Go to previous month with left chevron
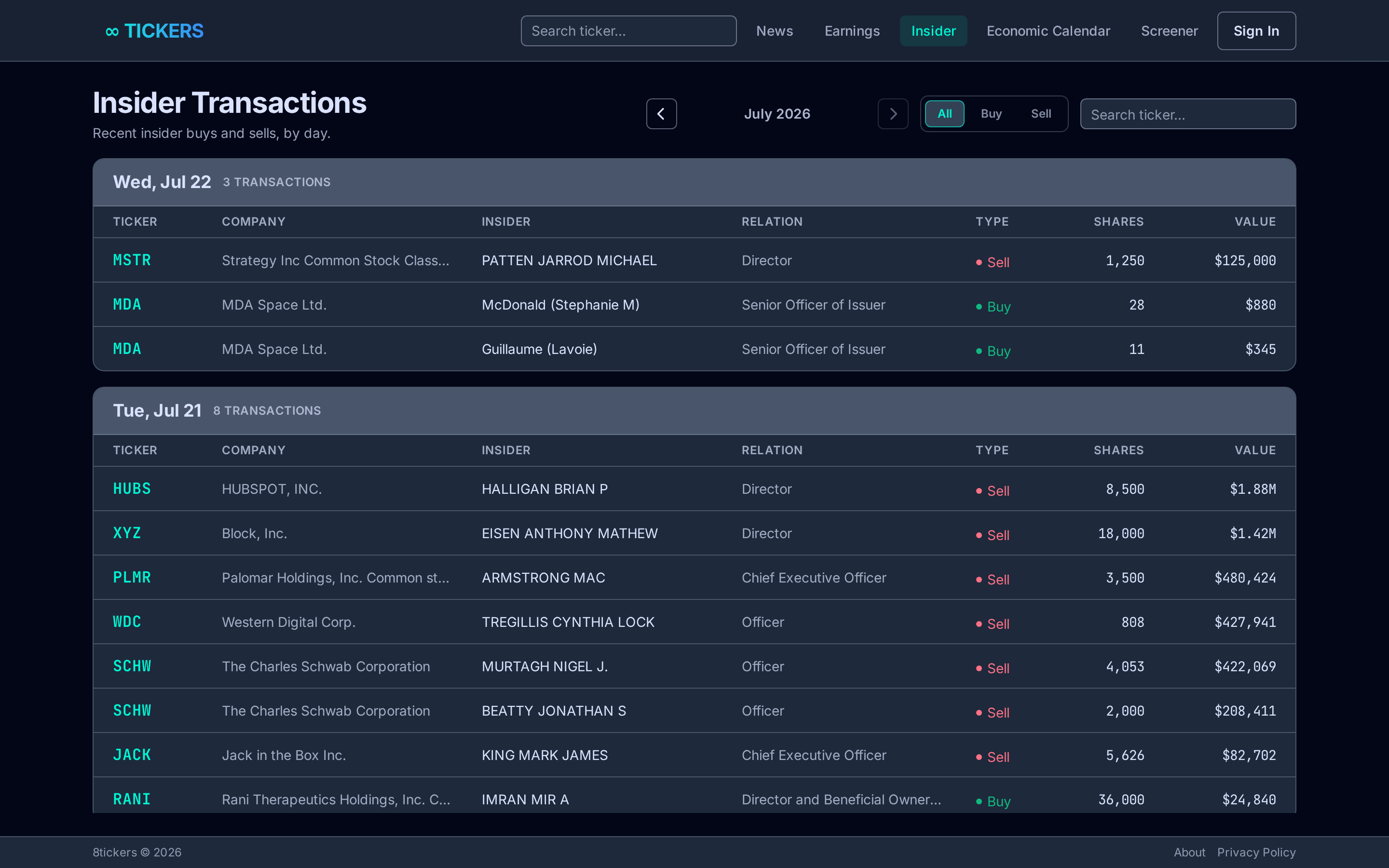This screenshot has height=868, width=1389. [661, 114]
